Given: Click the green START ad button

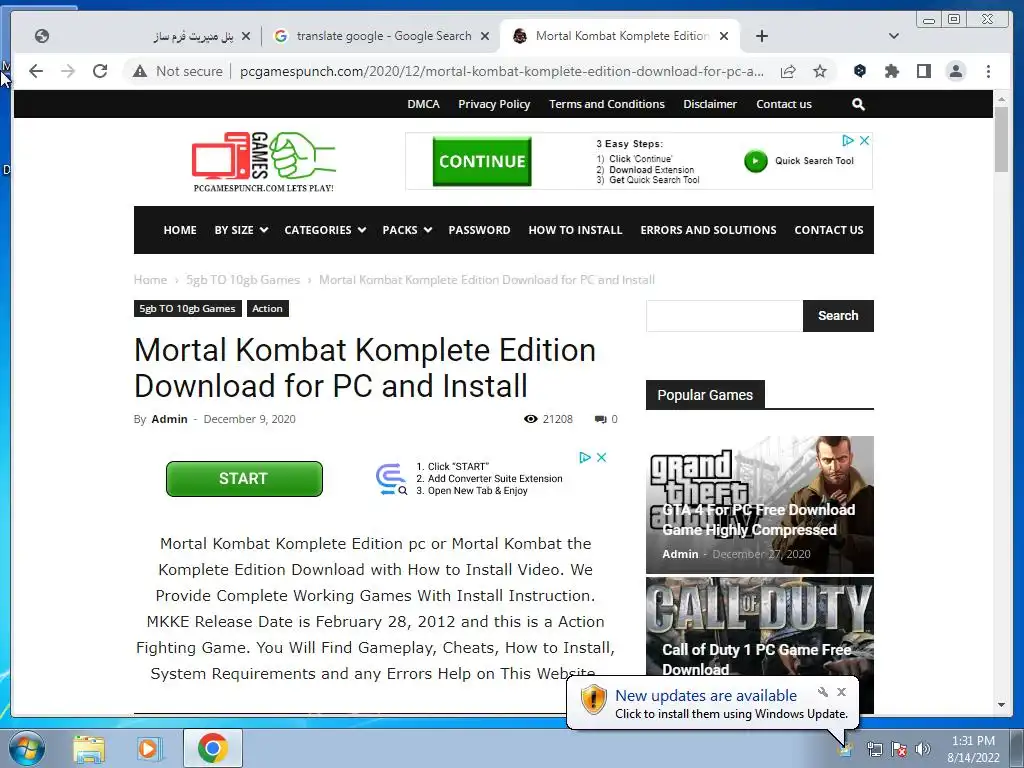Looking at the screenshot, I should point(244,479).
